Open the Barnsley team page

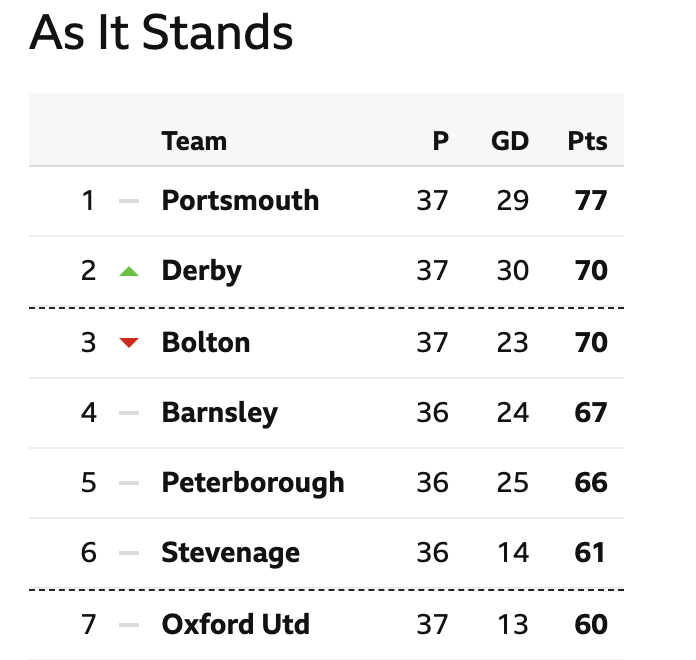click(x=220, y=413)
